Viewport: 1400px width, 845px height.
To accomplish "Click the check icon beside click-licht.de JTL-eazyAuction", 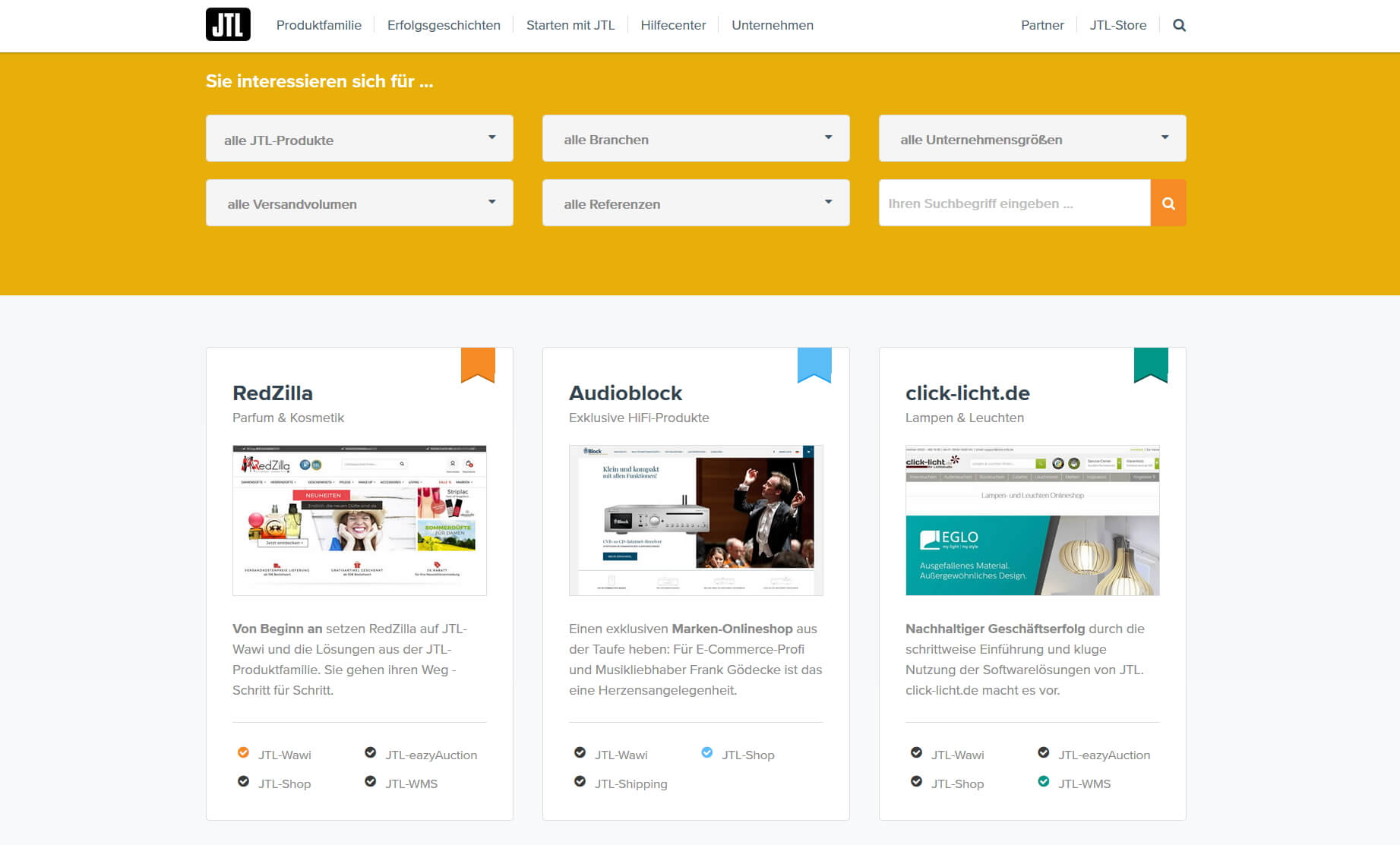I will (1043, 753).
